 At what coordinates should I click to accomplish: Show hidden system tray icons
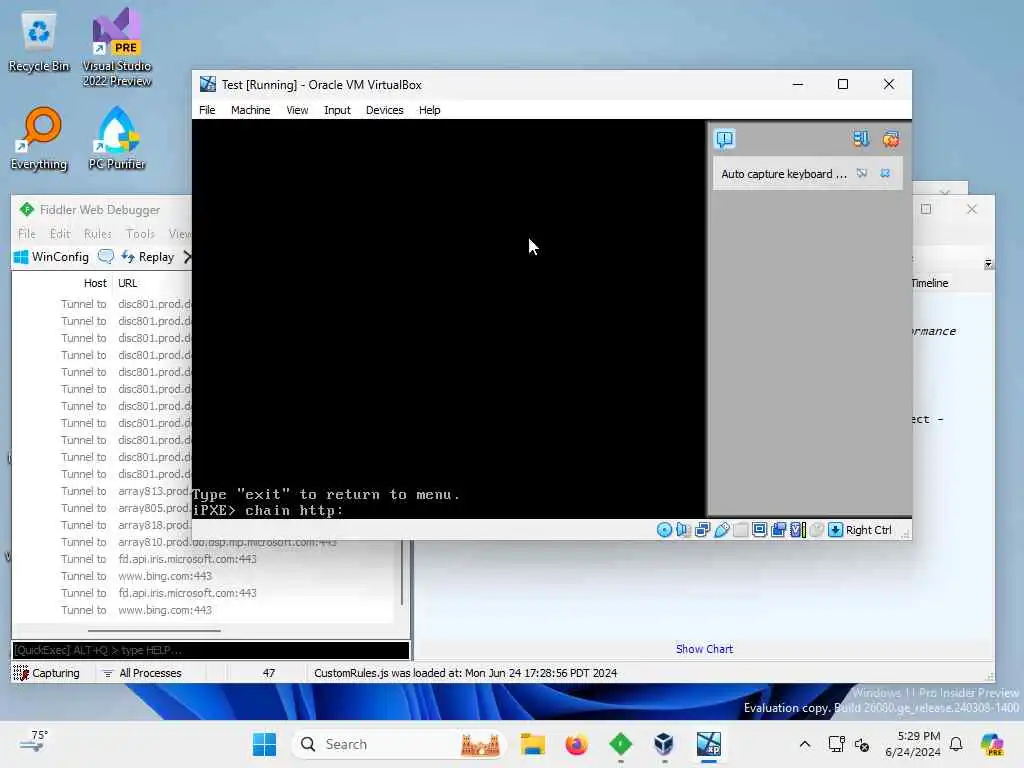(x=805, y=744)
